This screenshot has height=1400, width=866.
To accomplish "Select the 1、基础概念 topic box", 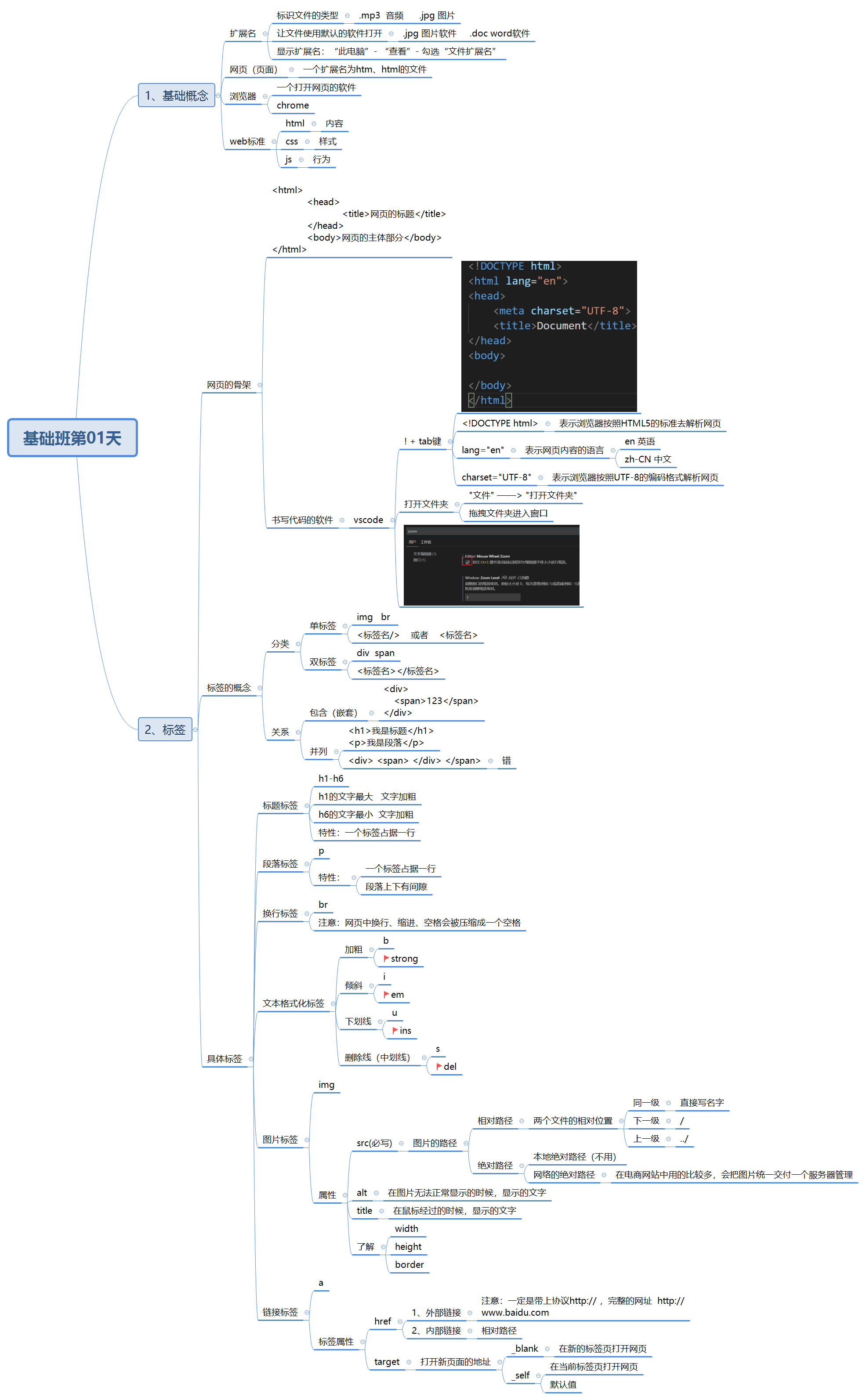I will pos(177,96).
